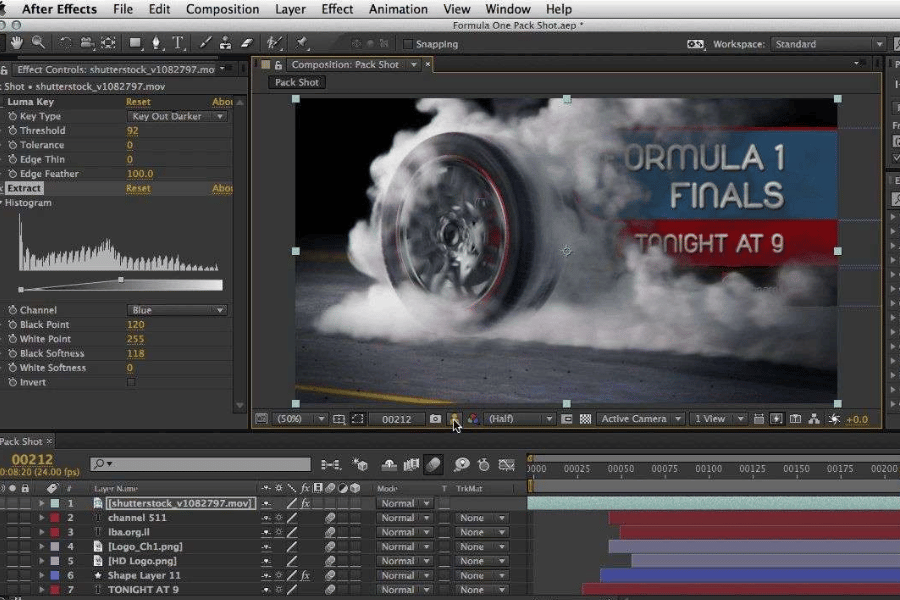Expand layer 6 Shape Layer 11 properties

42,576
